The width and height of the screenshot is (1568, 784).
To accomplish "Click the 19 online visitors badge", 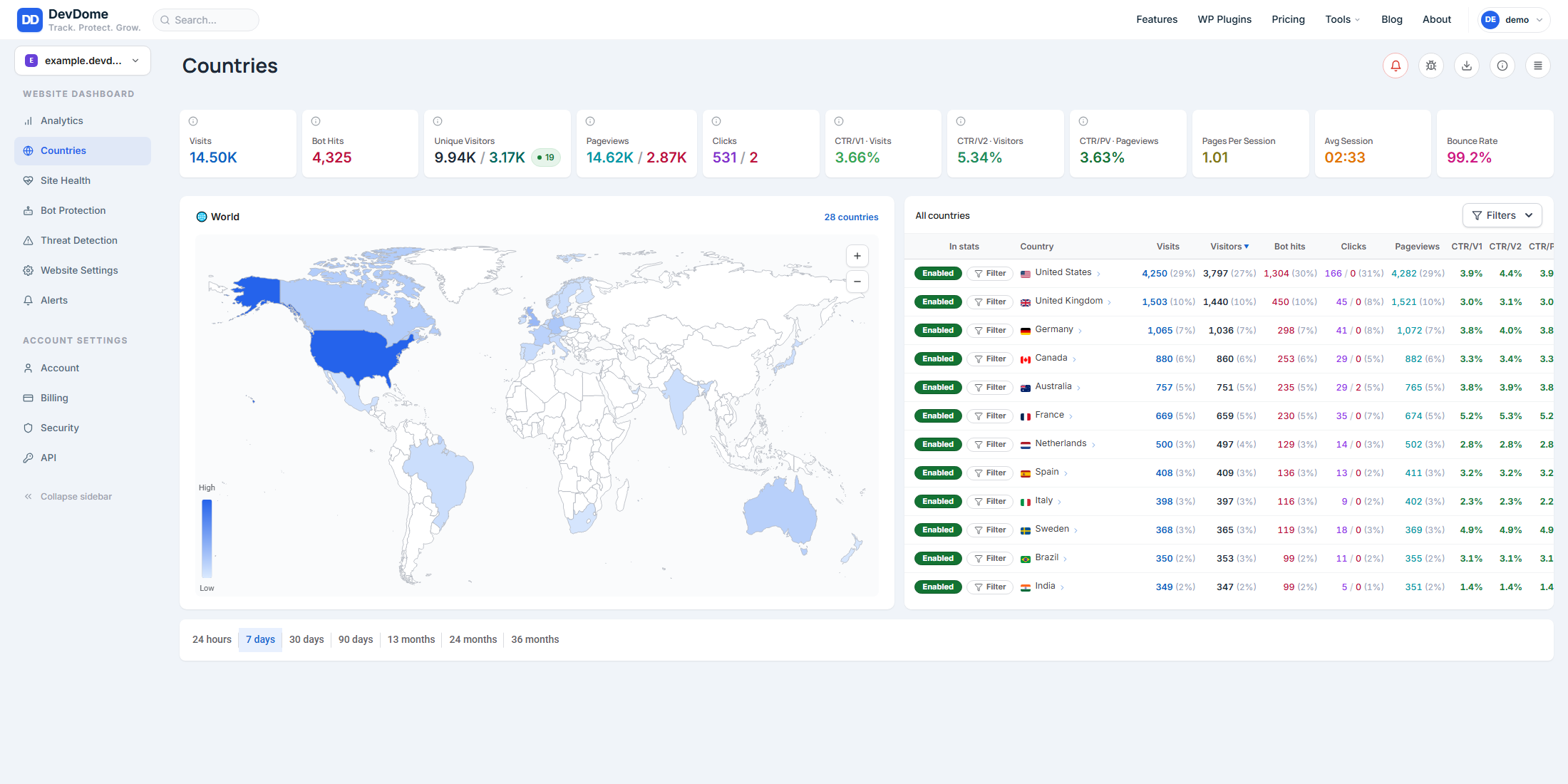I will tap(546, 158).
